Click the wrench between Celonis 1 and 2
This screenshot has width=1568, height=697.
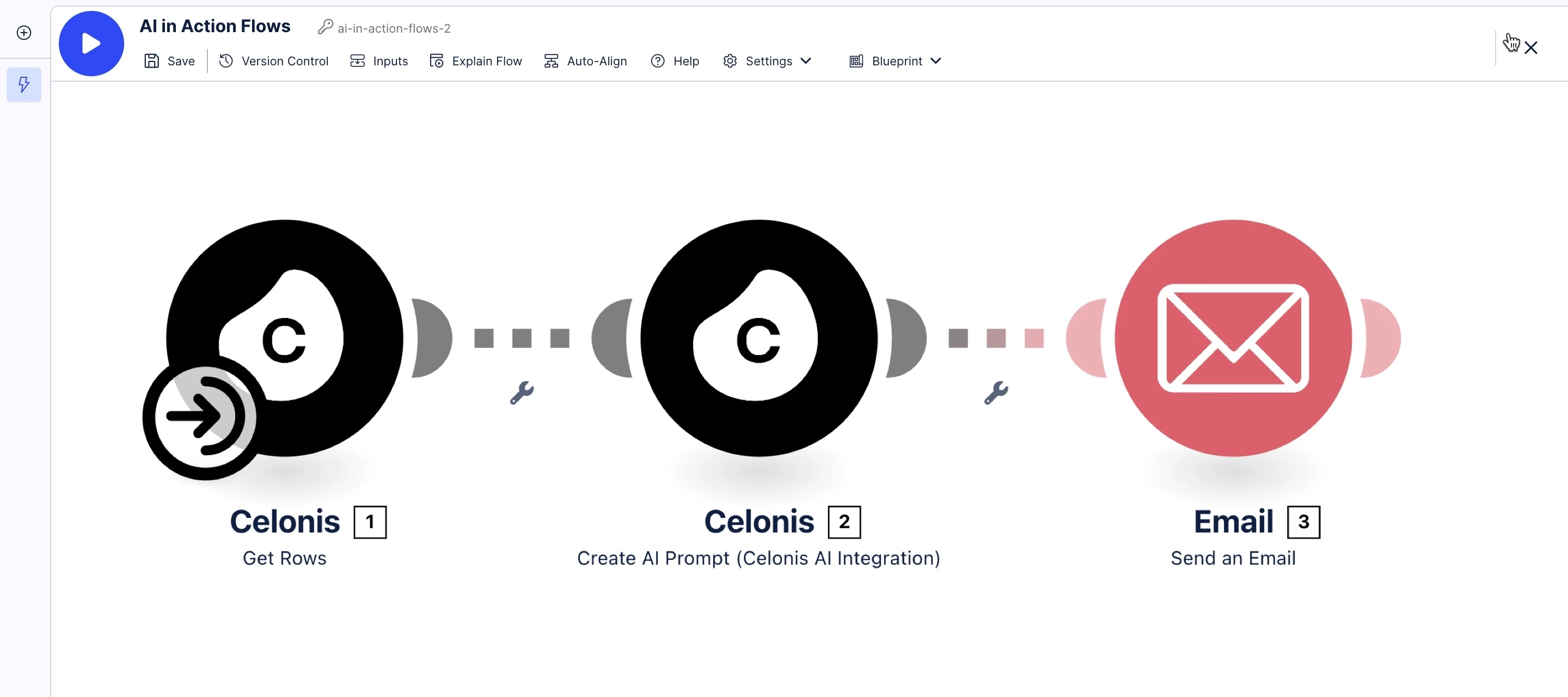522,393
